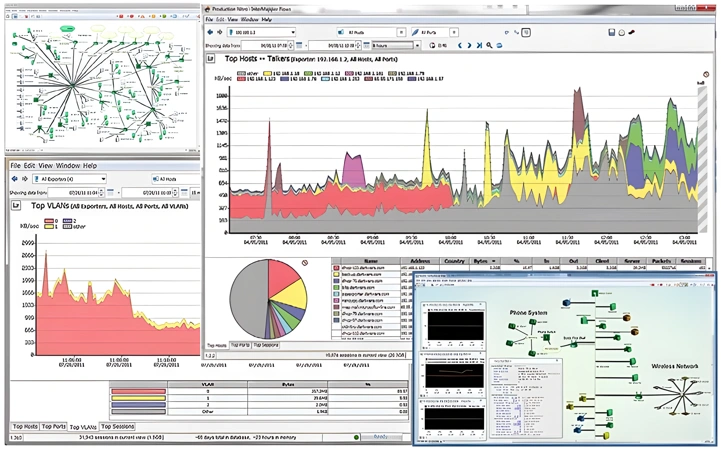Viewport: 721px width, 450px height.
Task: Select Top Hosts tab in Flows window
Action: (x=217, y=345)
